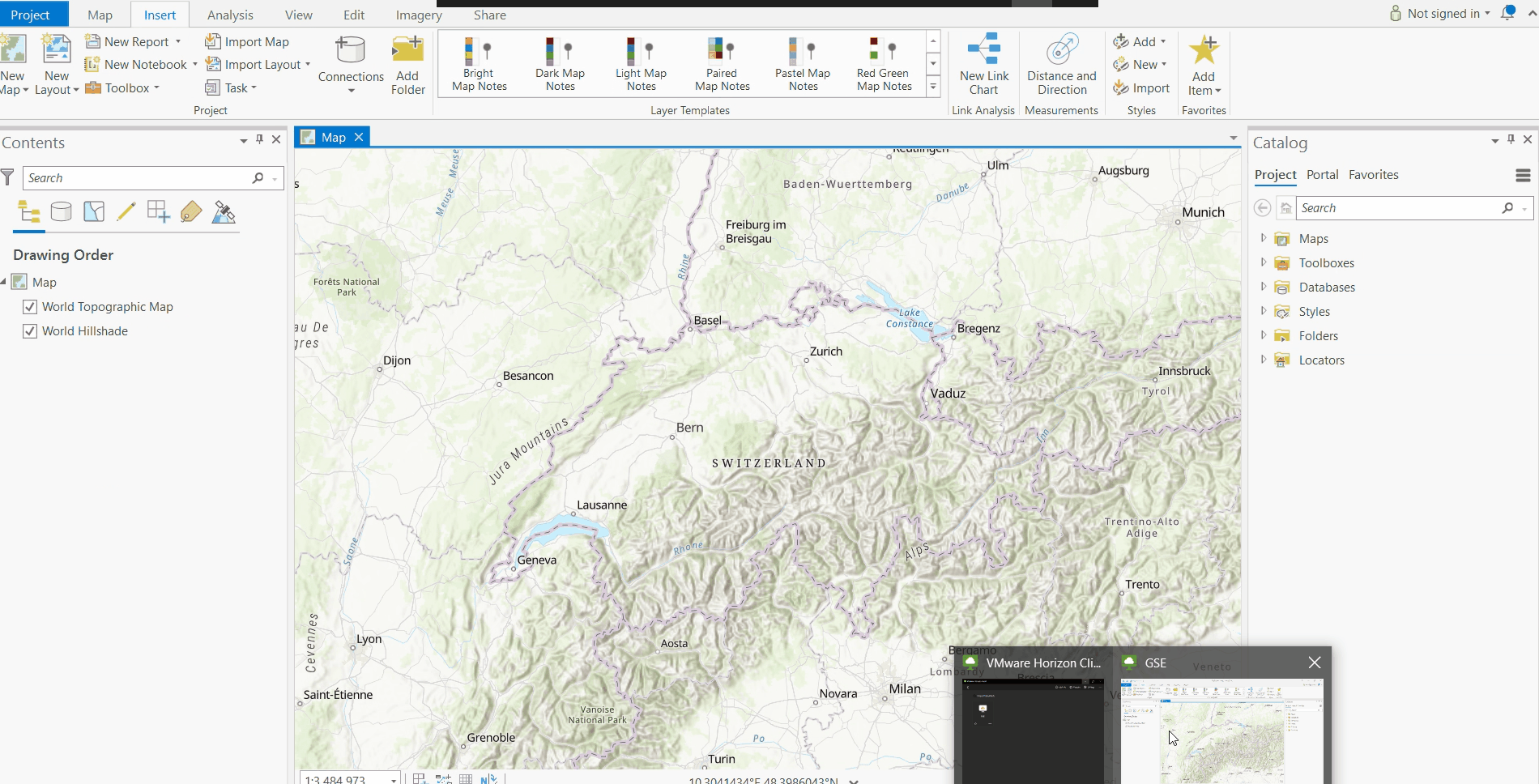The height and width of the screenshot is (784, 1539).
Task: Uncheck the World Topographic Map layer
Action: pyautogui.click(x=30, y=307)
